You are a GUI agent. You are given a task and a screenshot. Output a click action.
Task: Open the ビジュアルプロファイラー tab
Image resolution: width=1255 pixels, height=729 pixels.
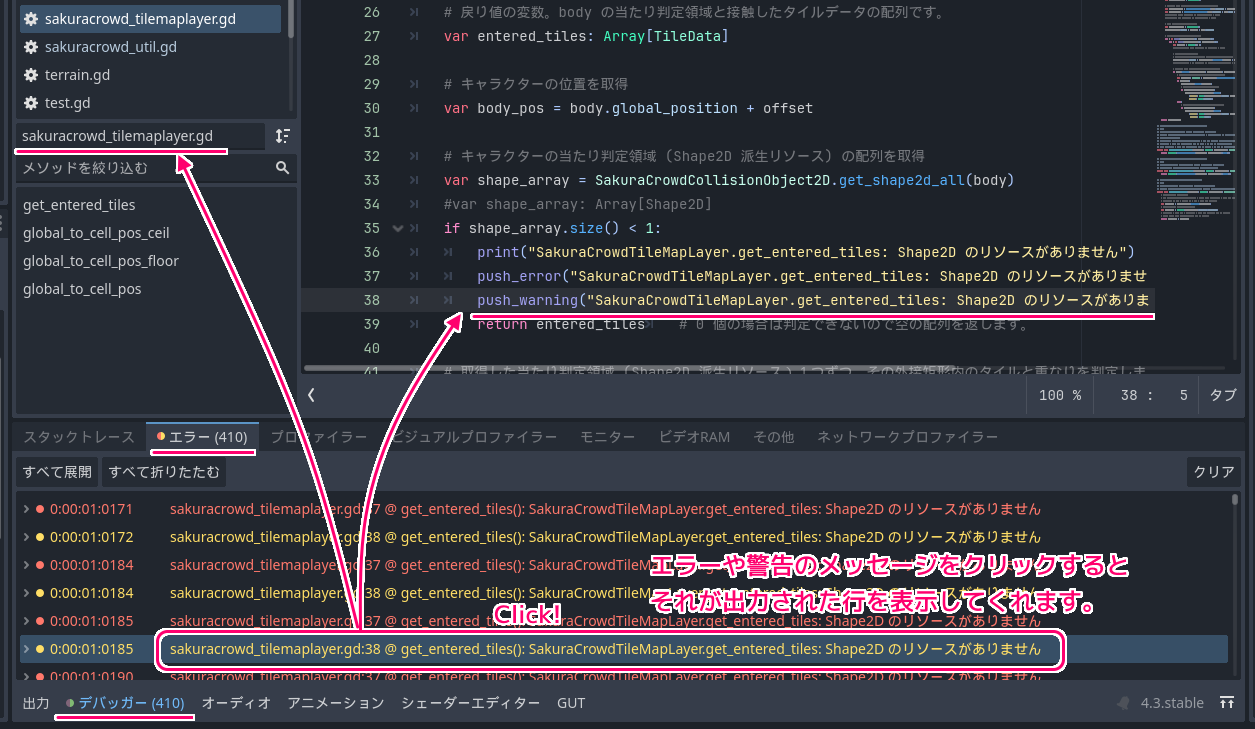click(473, 437)
